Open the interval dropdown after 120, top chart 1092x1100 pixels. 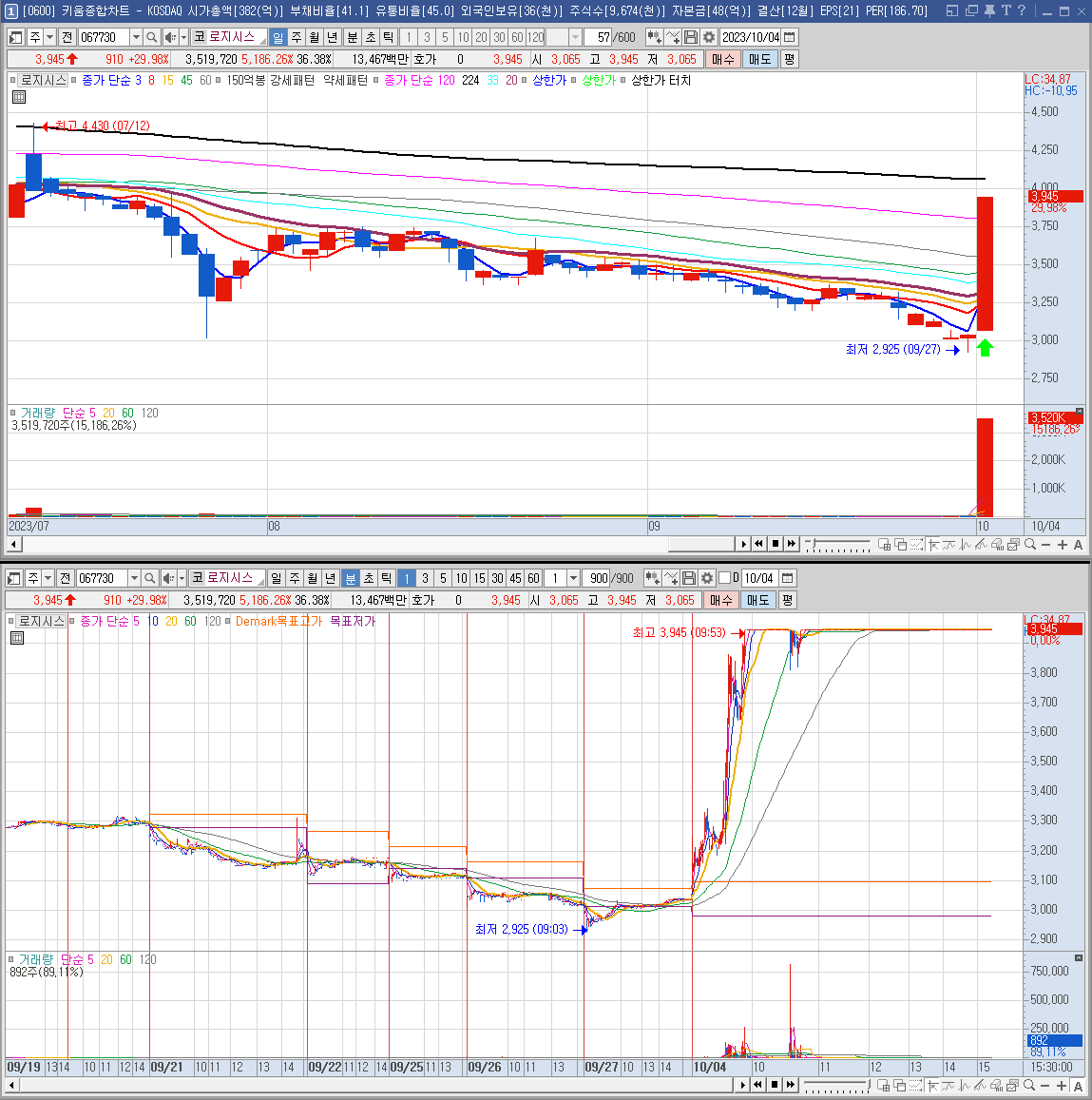coord(575,37)
